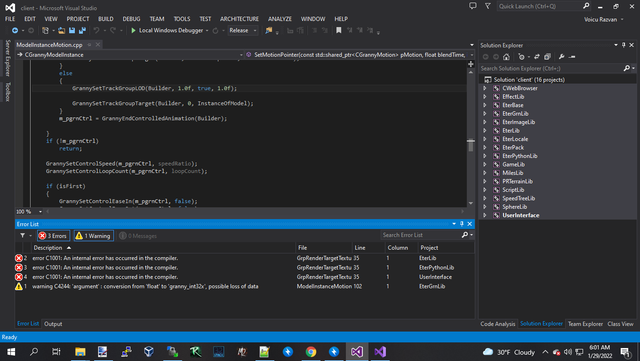Click the notifications filter funnel icon in title bar
Viewport: 640px width, 361px height.
488,6
